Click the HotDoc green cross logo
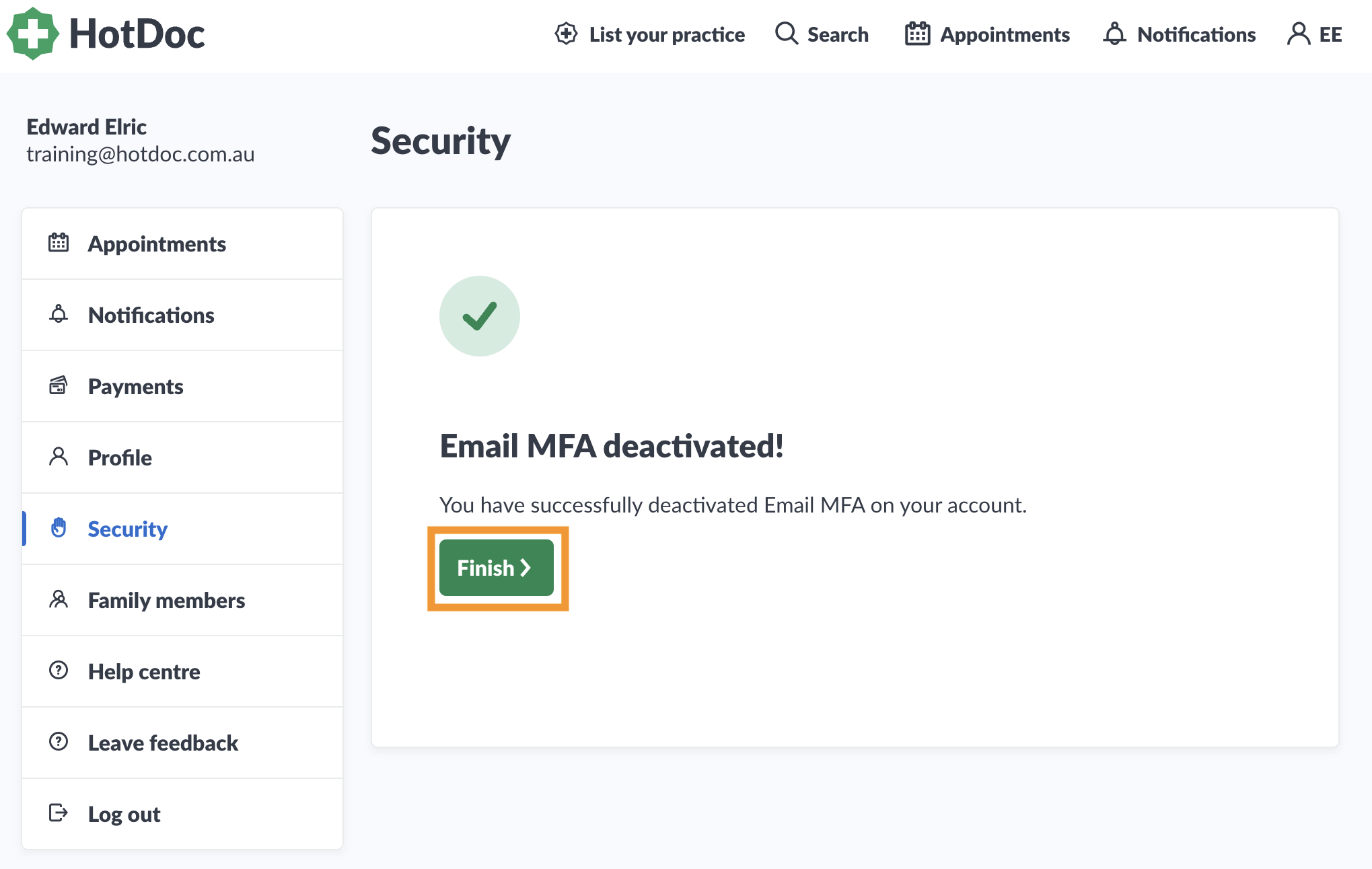 click(x=32, y=34)
